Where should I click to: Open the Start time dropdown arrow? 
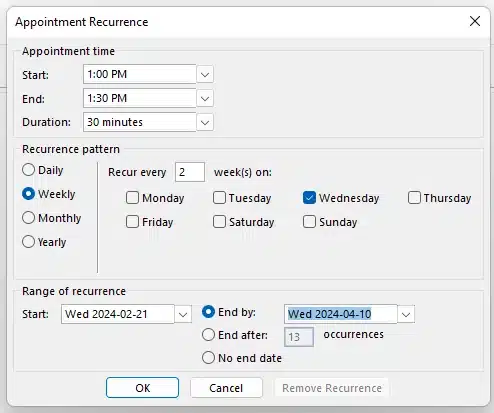205,74
